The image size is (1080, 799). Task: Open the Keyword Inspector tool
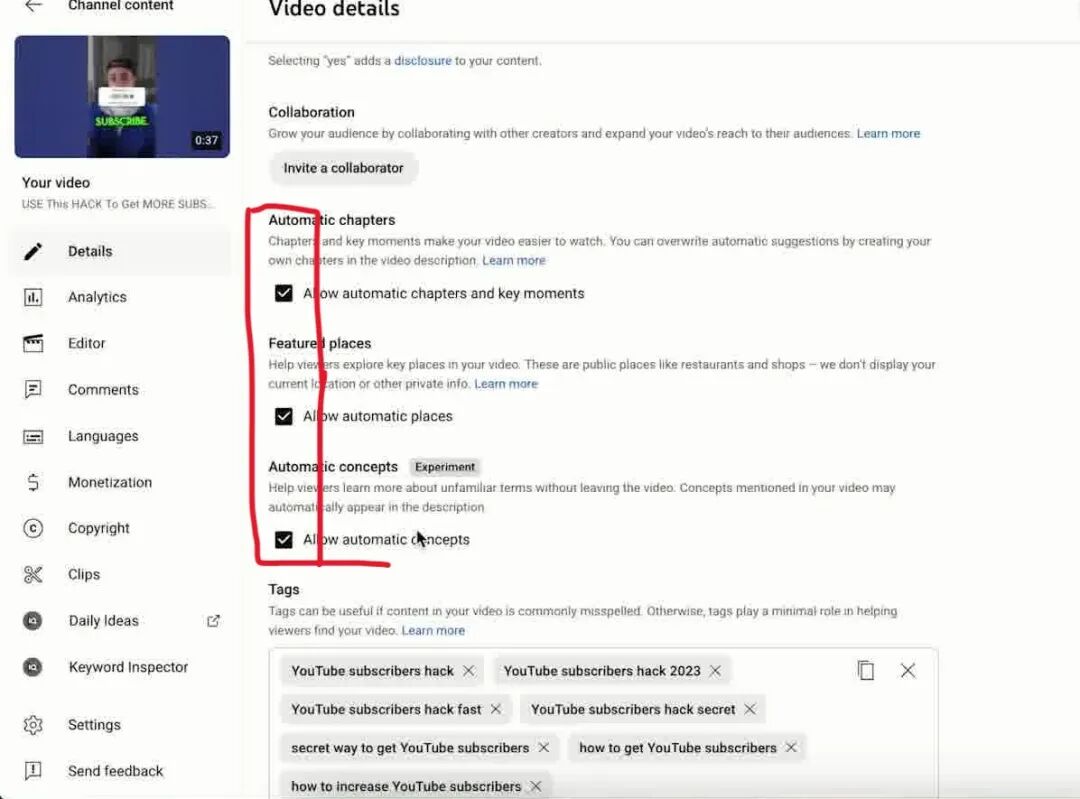click(126, 667)
